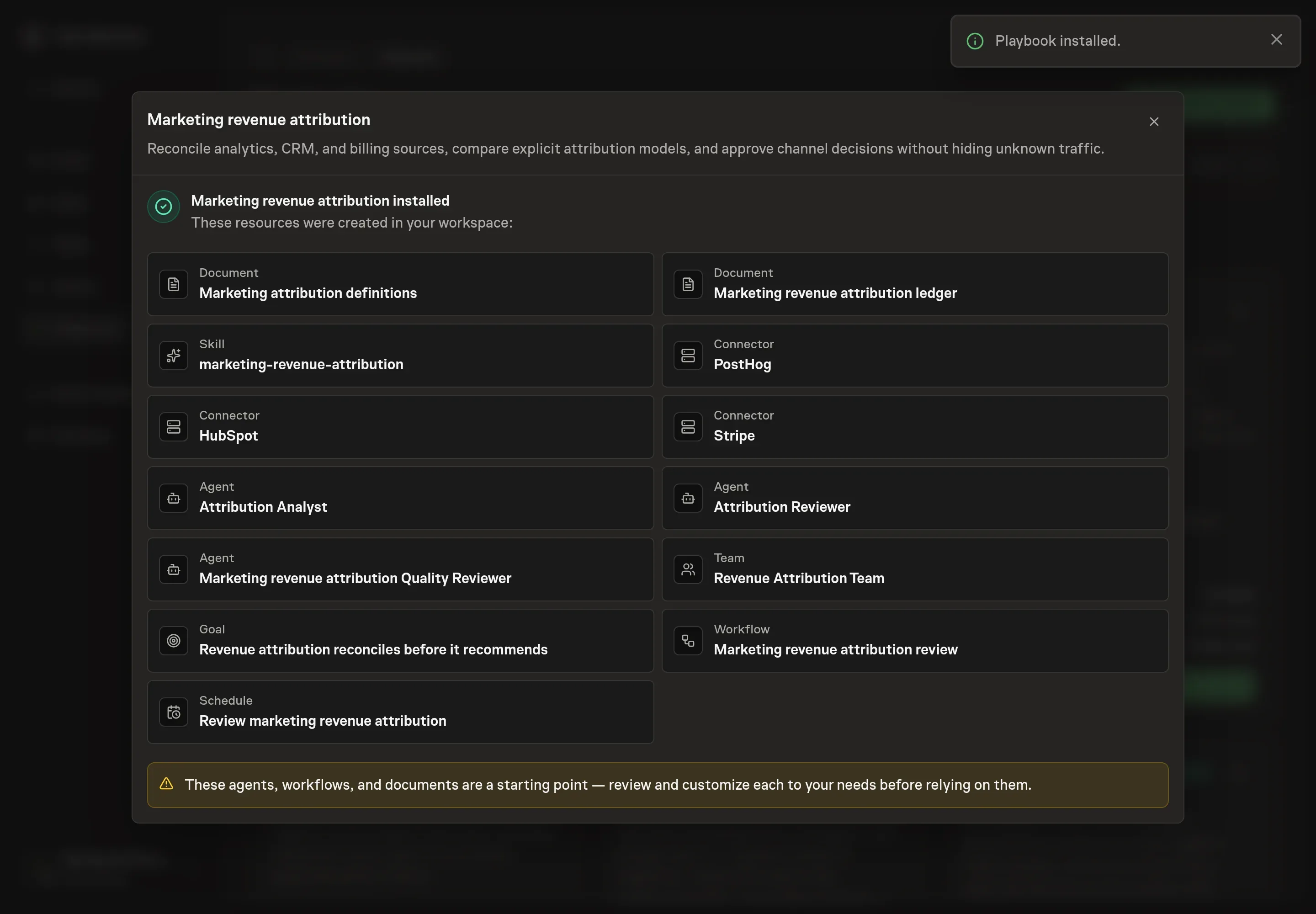The height and width of the screenshot is (914, 1316).
Task: Click the HubSpot connector icon
Action: coord(174,427)
